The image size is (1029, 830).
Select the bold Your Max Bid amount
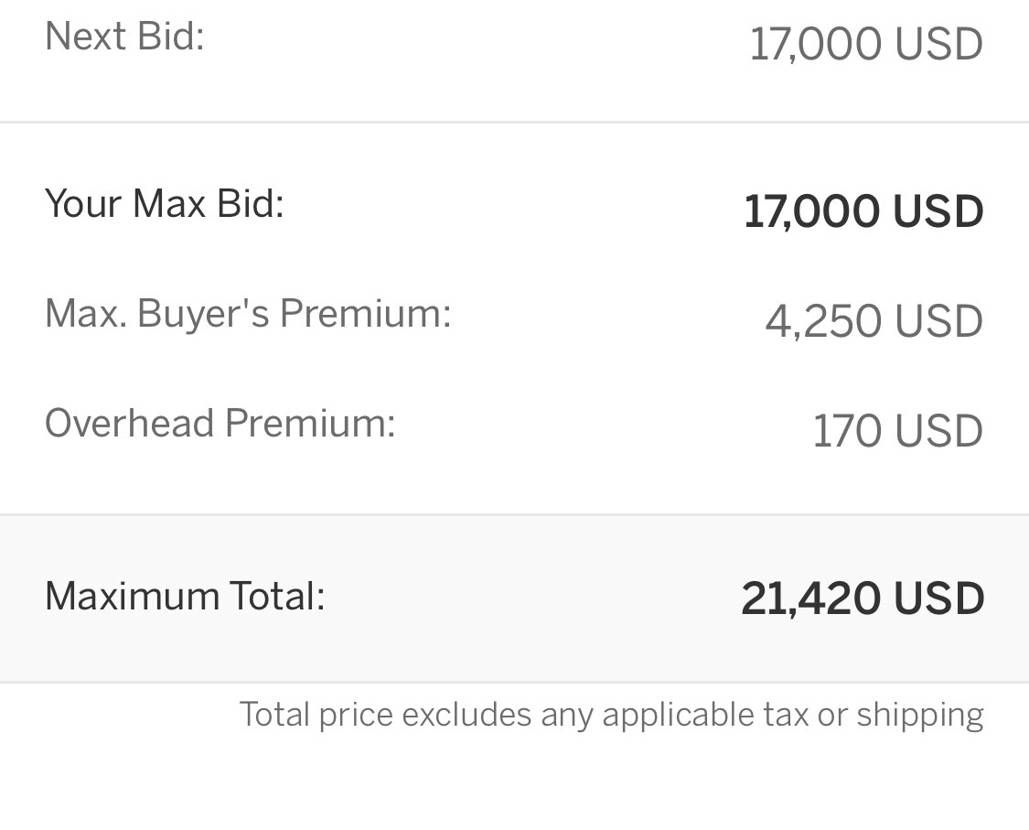[863, 212]
